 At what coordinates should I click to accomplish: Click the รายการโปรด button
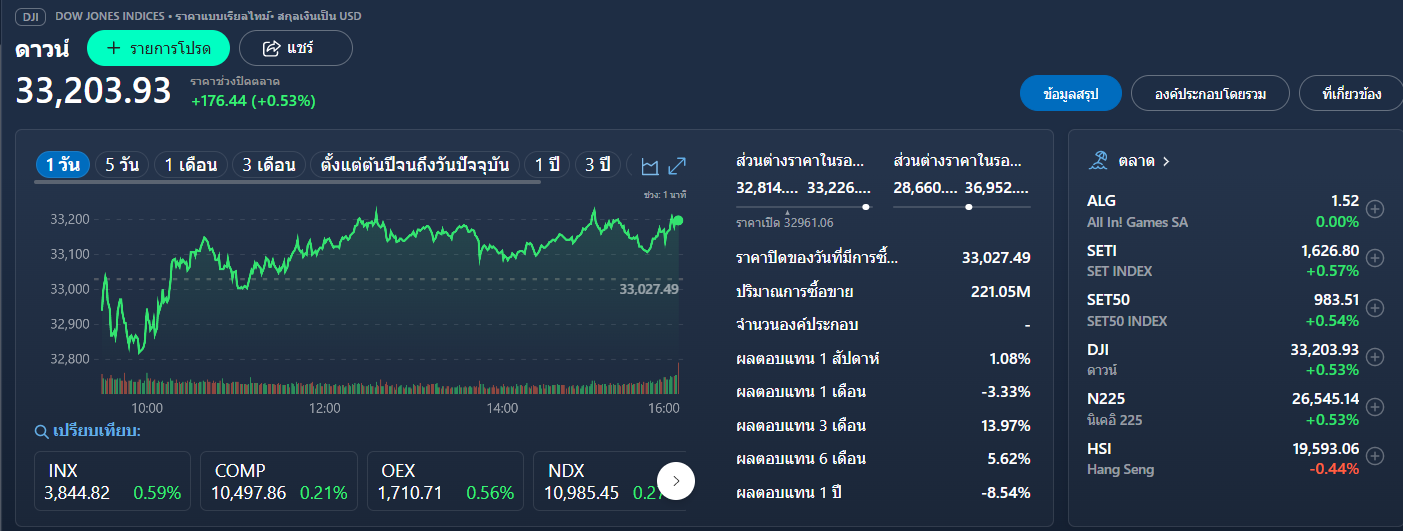pyautogui.click(x=158, y=48)
